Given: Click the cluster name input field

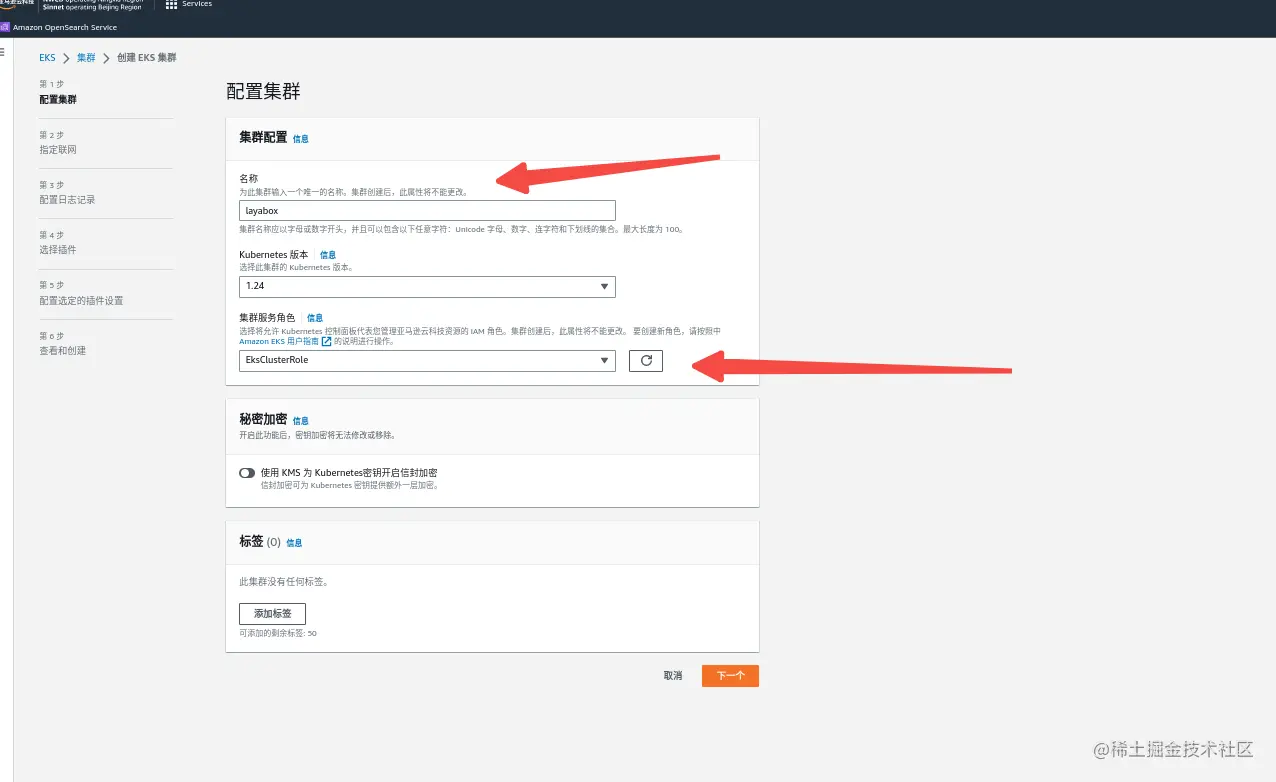Looking at the screenshot, I should pyautogui.click(x=427, y=211).
